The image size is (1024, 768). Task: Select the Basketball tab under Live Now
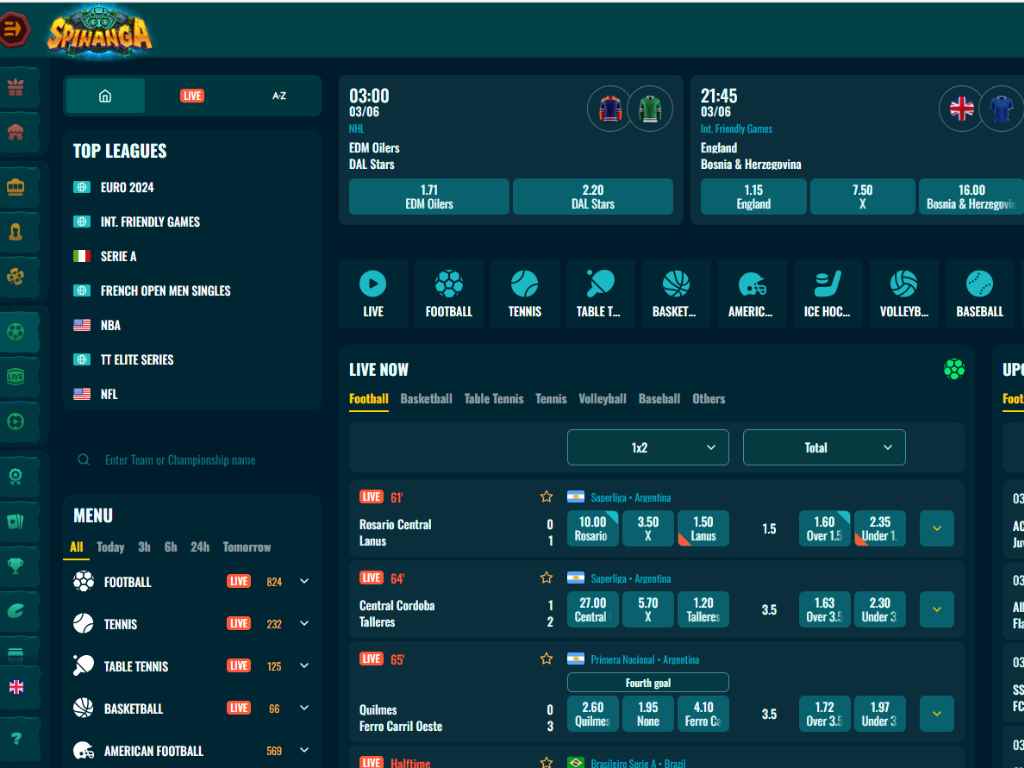426,398
